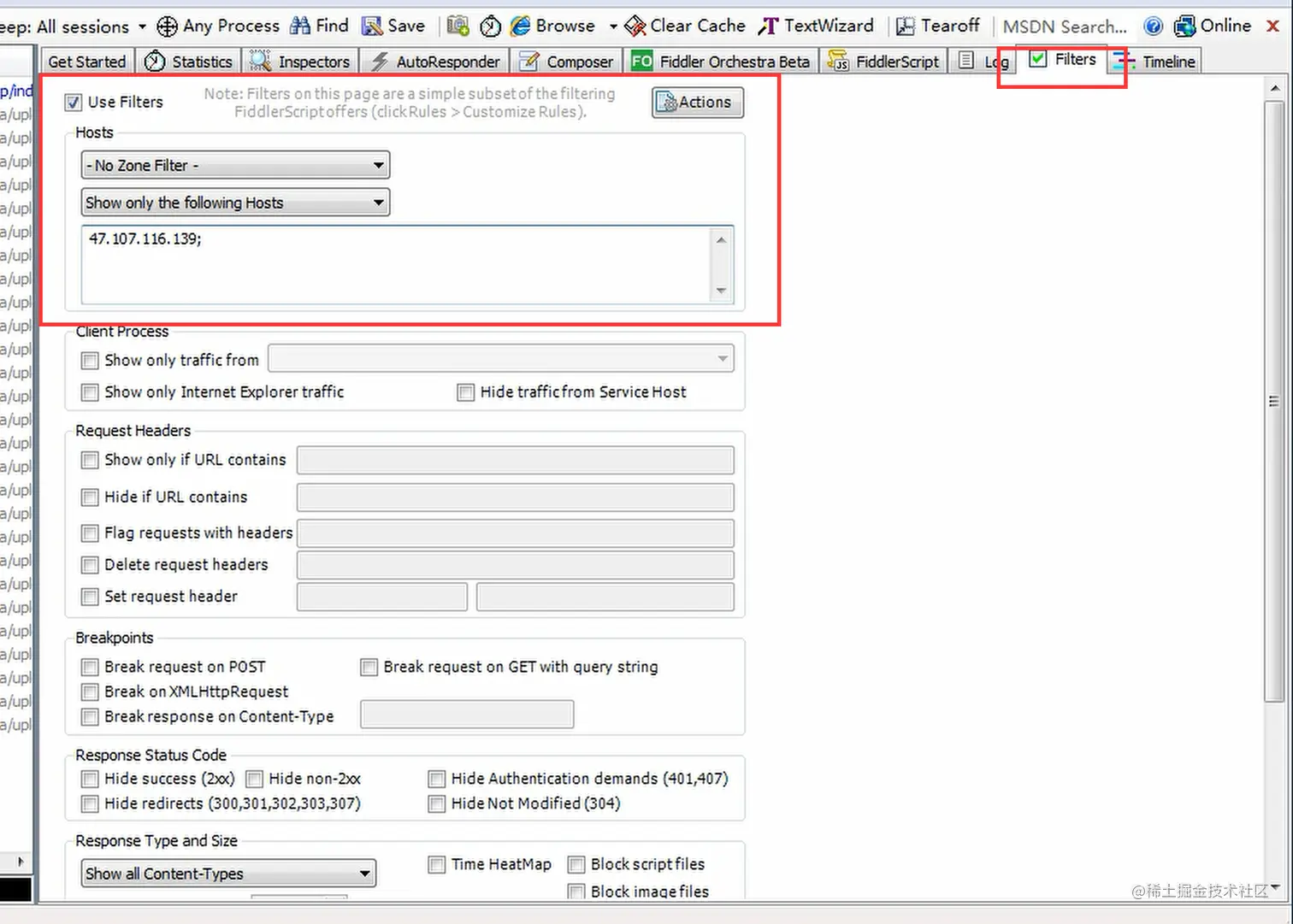The height and width of the screenshot is (924, 1293).
Task: Open the Timeline tab
Action: (x=1155, y=62)
